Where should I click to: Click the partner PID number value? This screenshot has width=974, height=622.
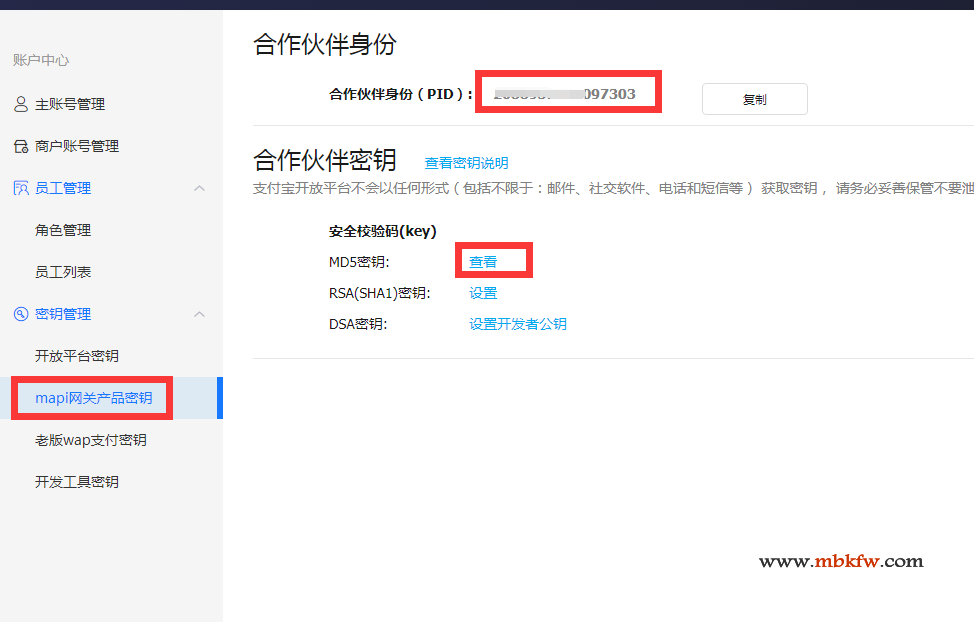pyautogui.click(x=565, y=94)
